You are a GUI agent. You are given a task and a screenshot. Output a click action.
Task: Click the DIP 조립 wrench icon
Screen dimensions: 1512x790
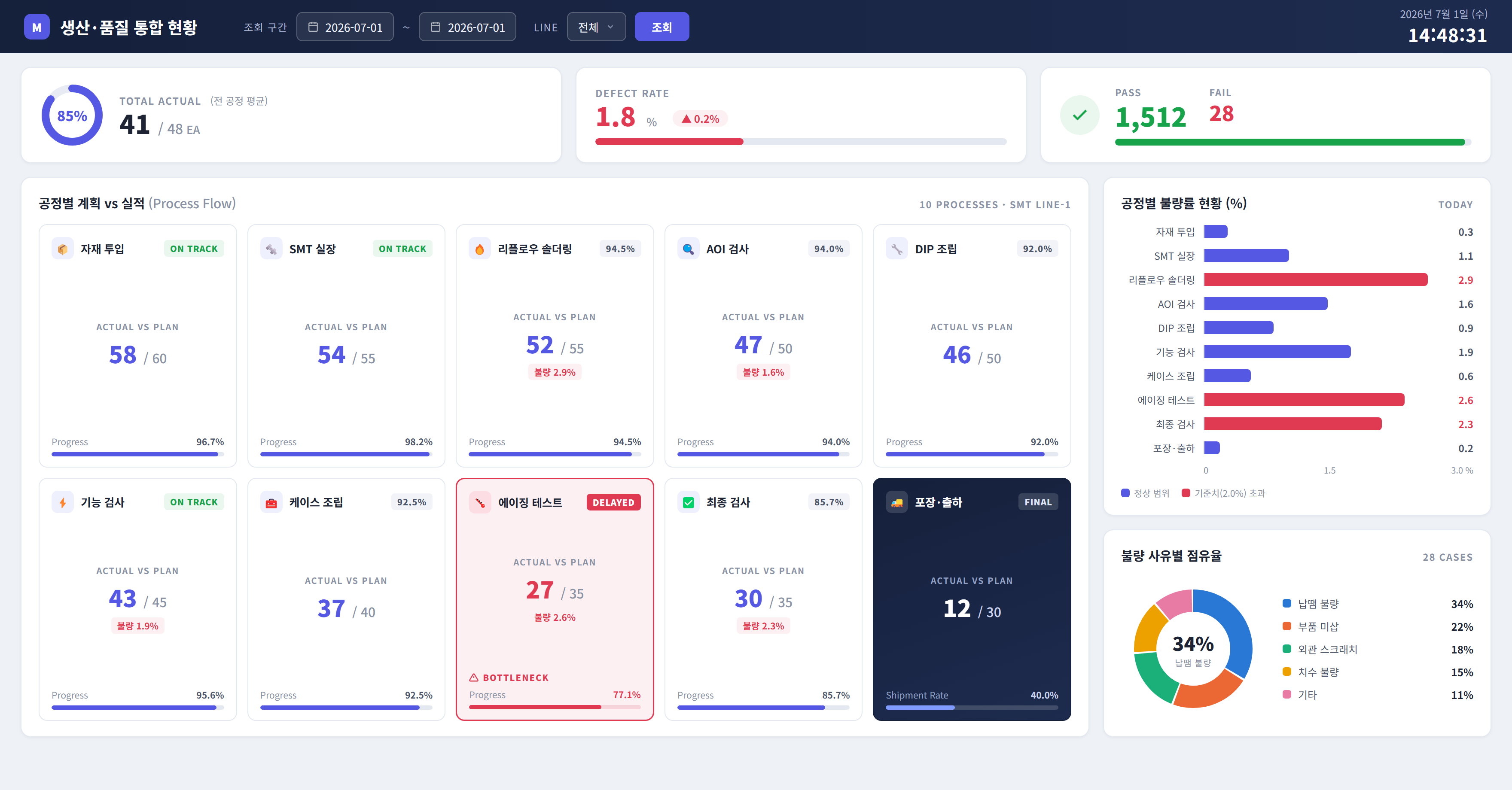pos(897,249)
